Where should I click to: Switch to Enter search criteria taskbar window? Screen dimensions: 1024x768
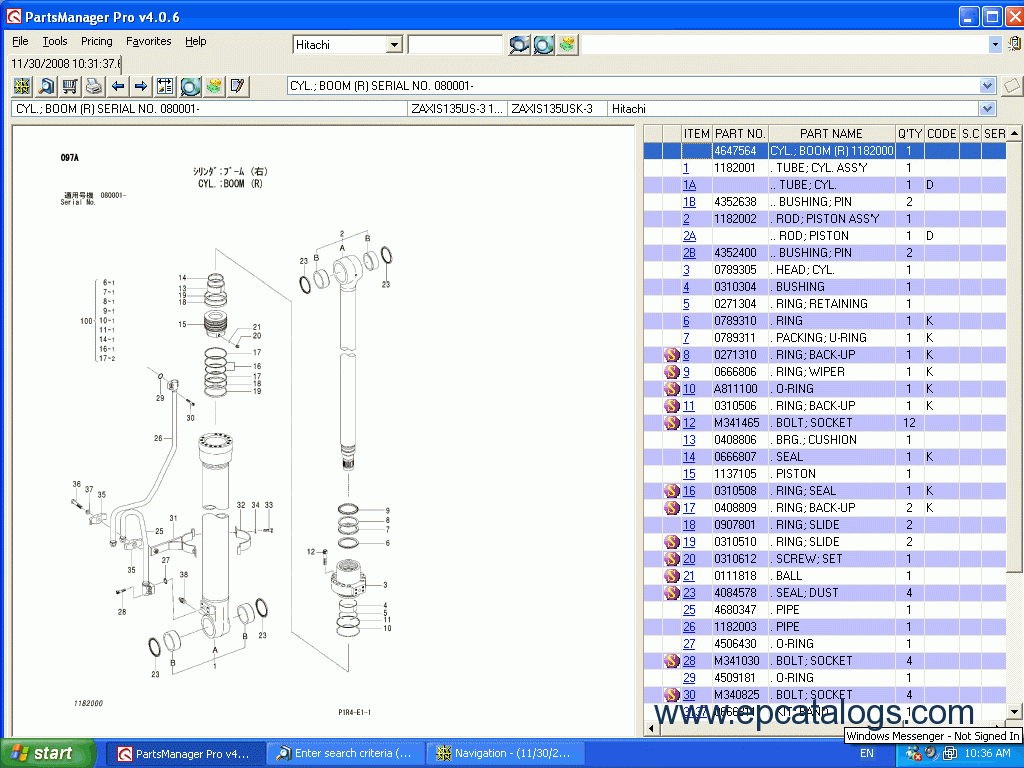coord(345,753)
